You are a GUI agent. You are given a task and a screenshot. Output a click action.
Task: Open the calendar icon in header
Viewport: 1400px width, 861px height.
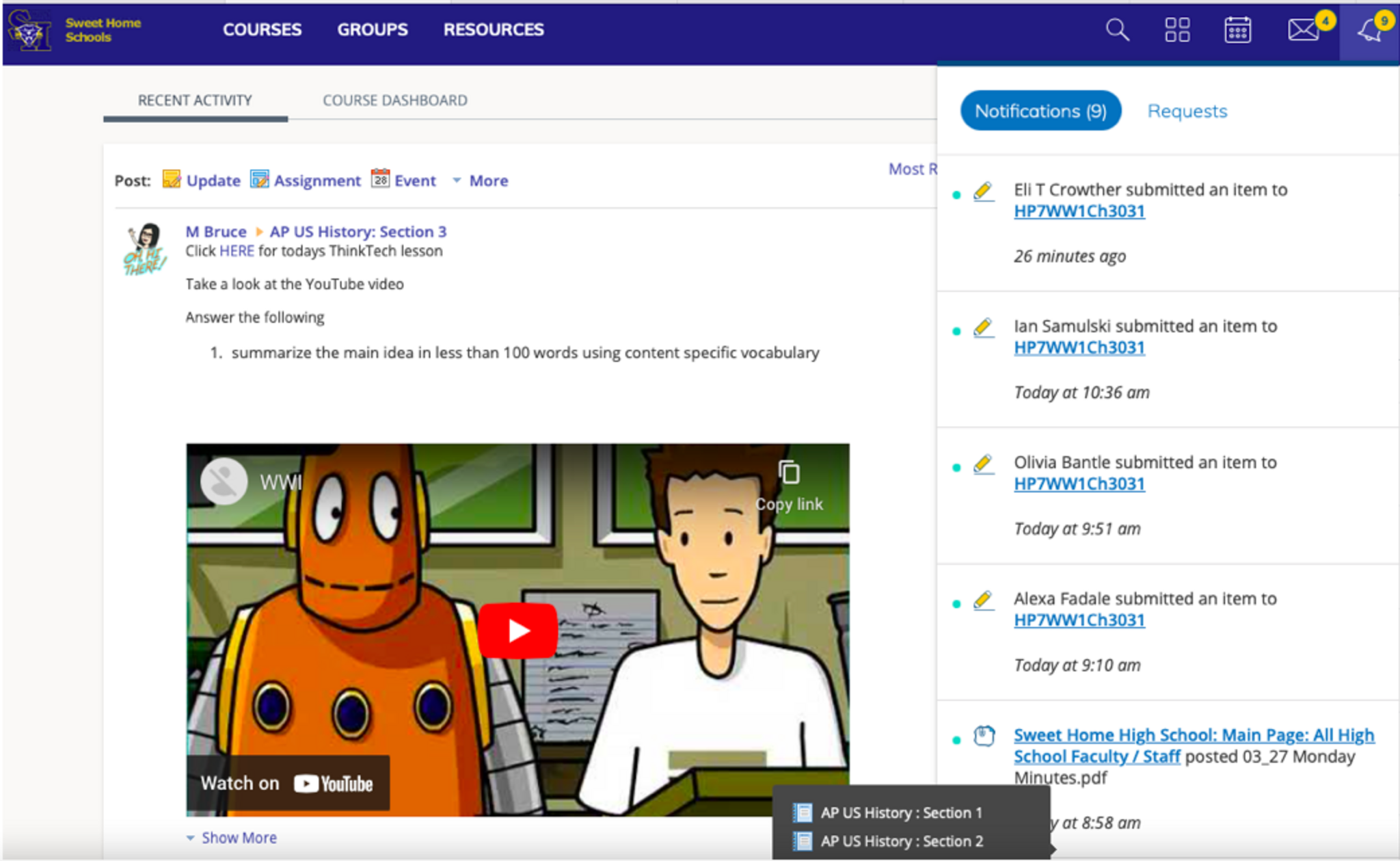click(x=1237, y=30)
